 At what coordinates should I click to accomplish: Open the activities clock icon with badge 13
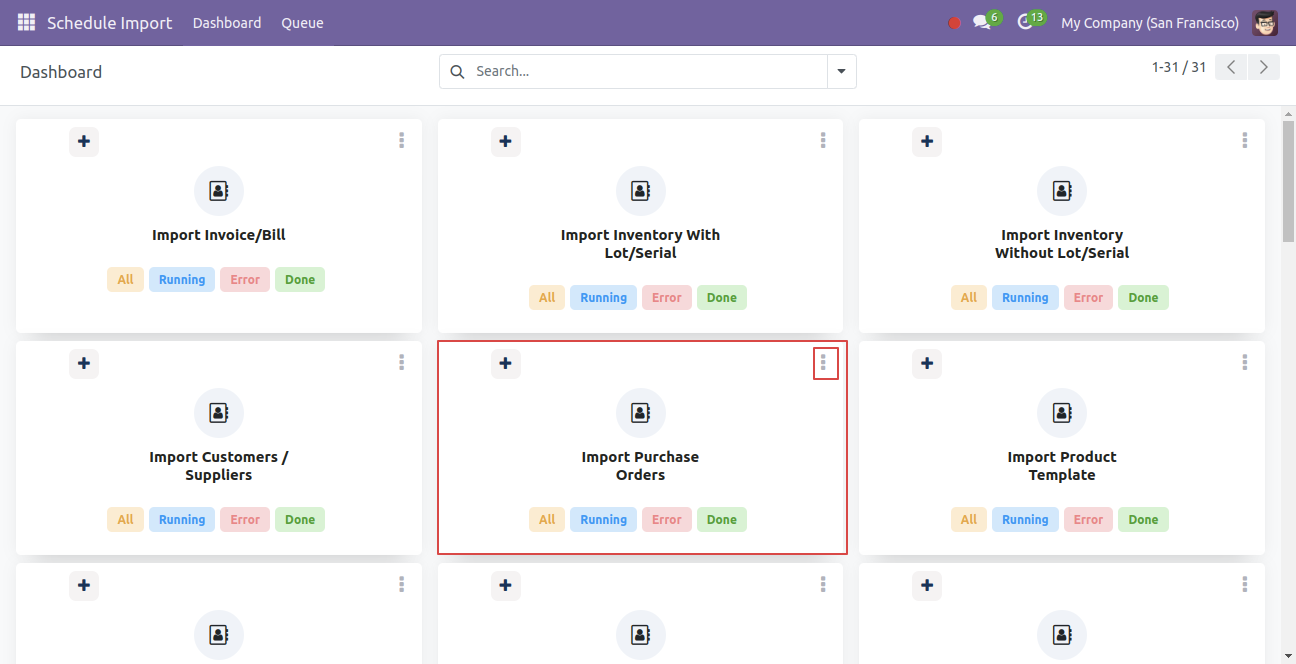coord(1031,21)
